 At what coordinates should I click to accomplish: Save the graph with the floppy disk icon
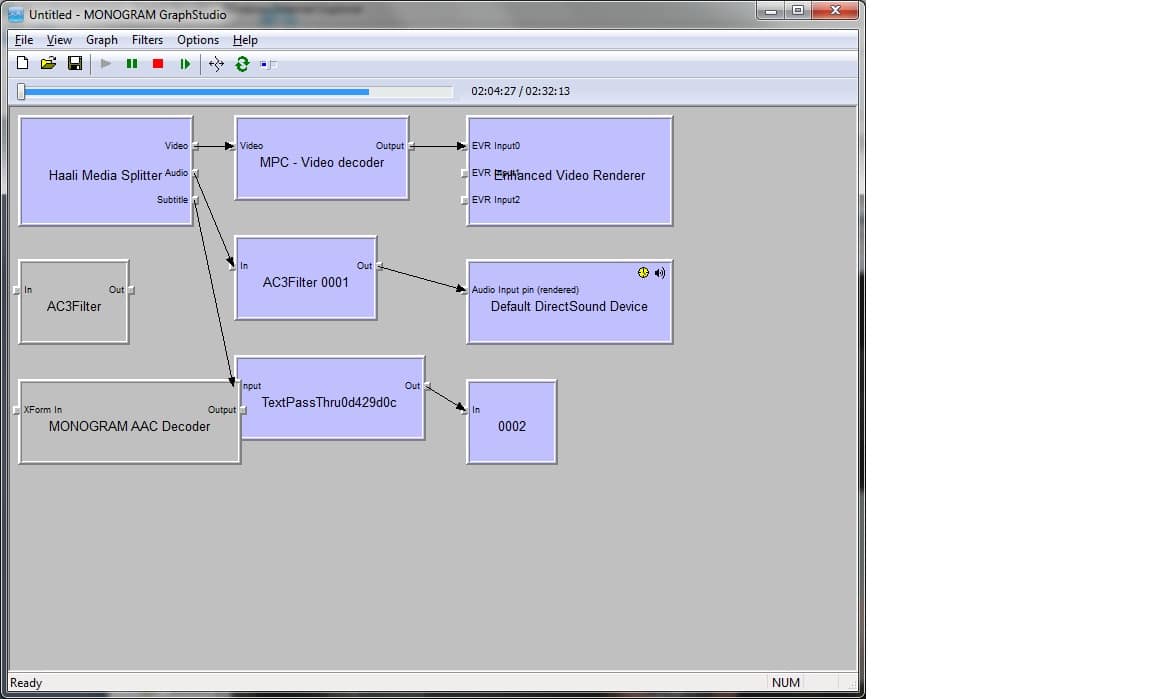(75, 64)
